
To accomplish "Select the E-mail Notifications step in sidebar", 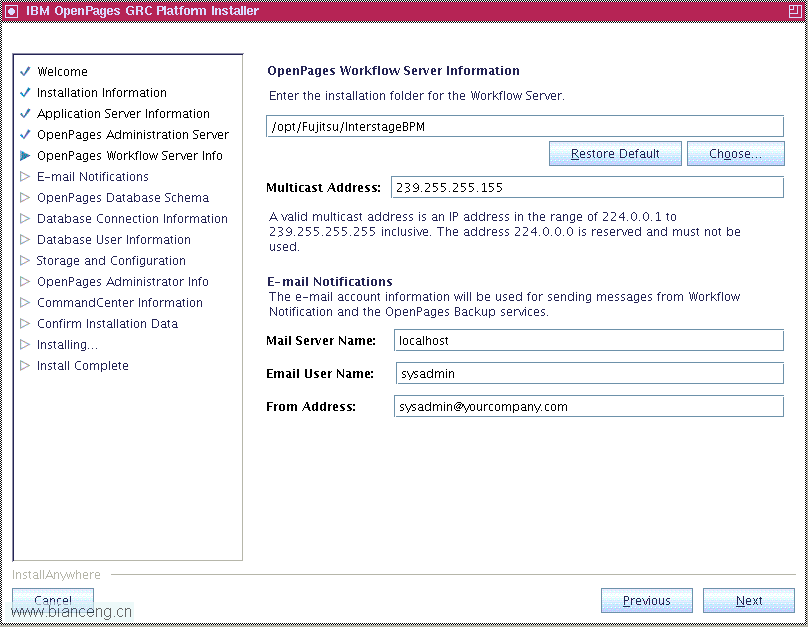I will coord(93,177).
